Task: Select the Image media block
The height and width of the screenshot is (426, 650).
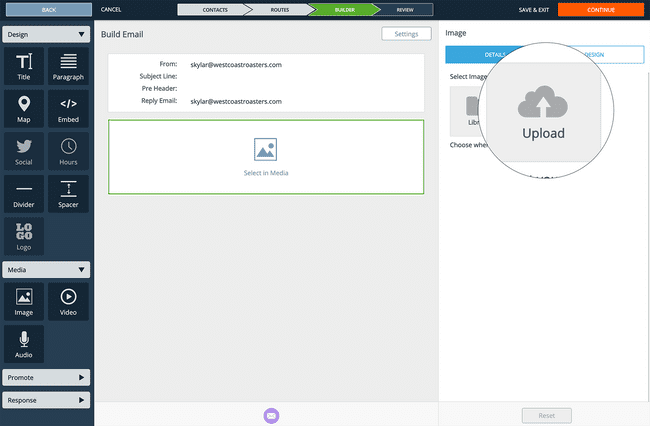Action: point(24,302)
